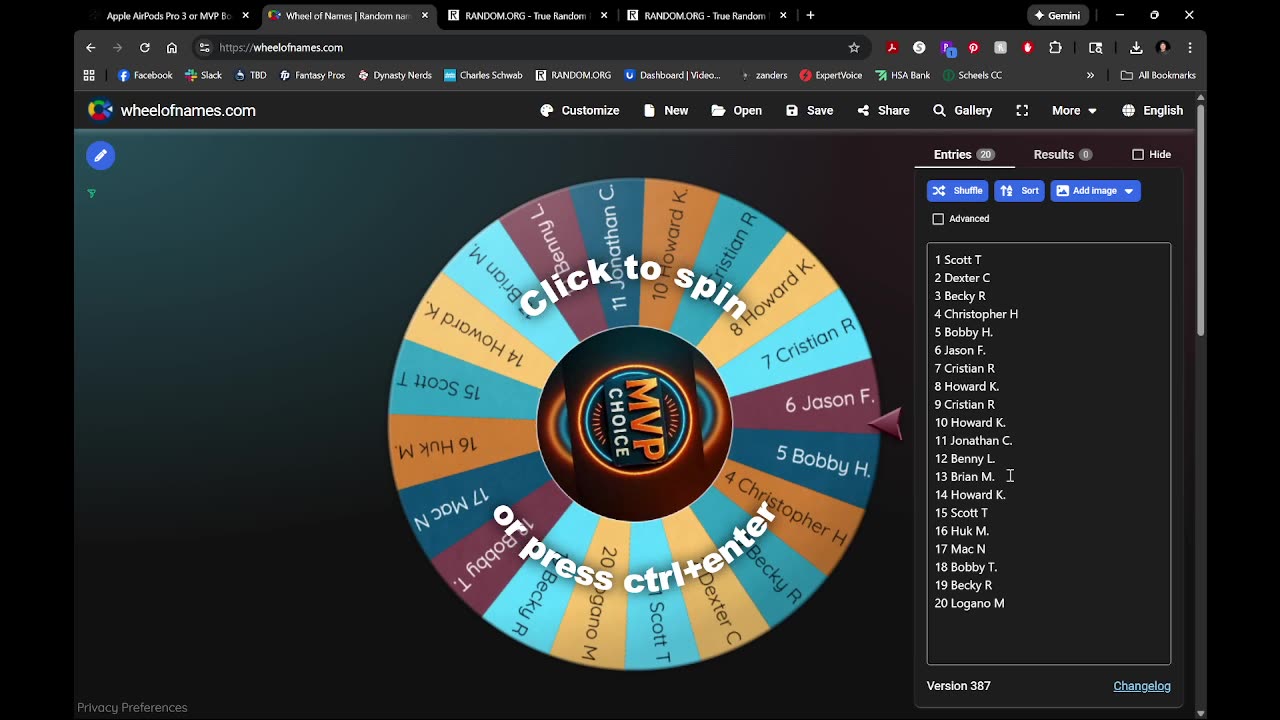This screenshot has width=1280, height=720.
Task: Open the apps grid in bookmarks bar
Action: (89, 75)
